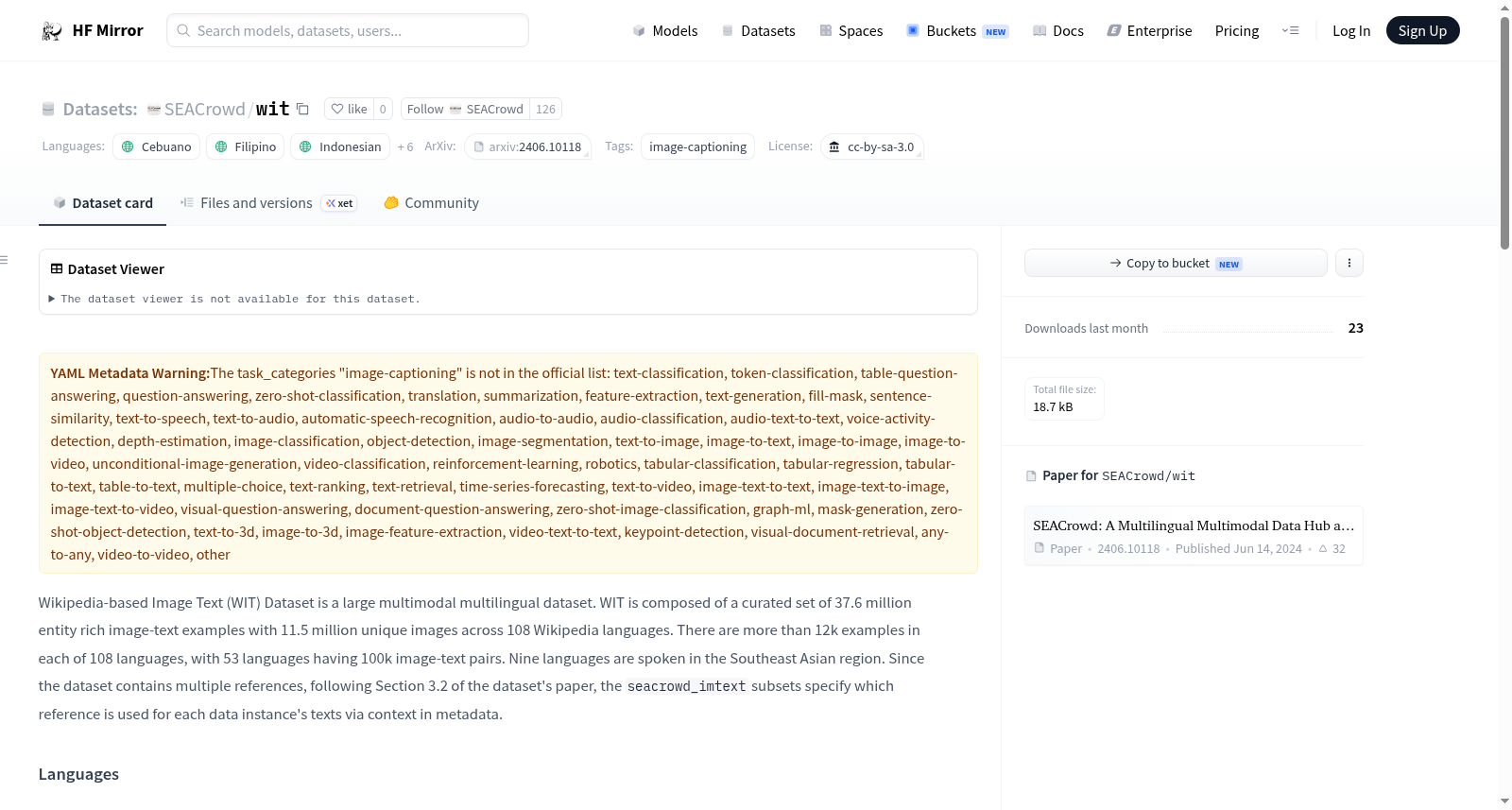Open the Enterprise page
Viewport: 1512px width, 810px height.
click(x=1150, y=31)
